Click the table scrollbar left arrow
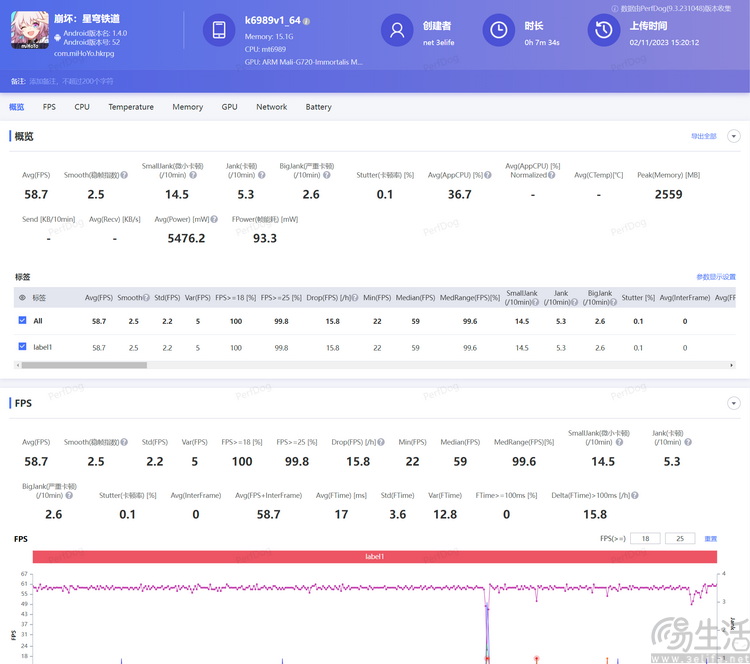 click(x=18, y=365)
